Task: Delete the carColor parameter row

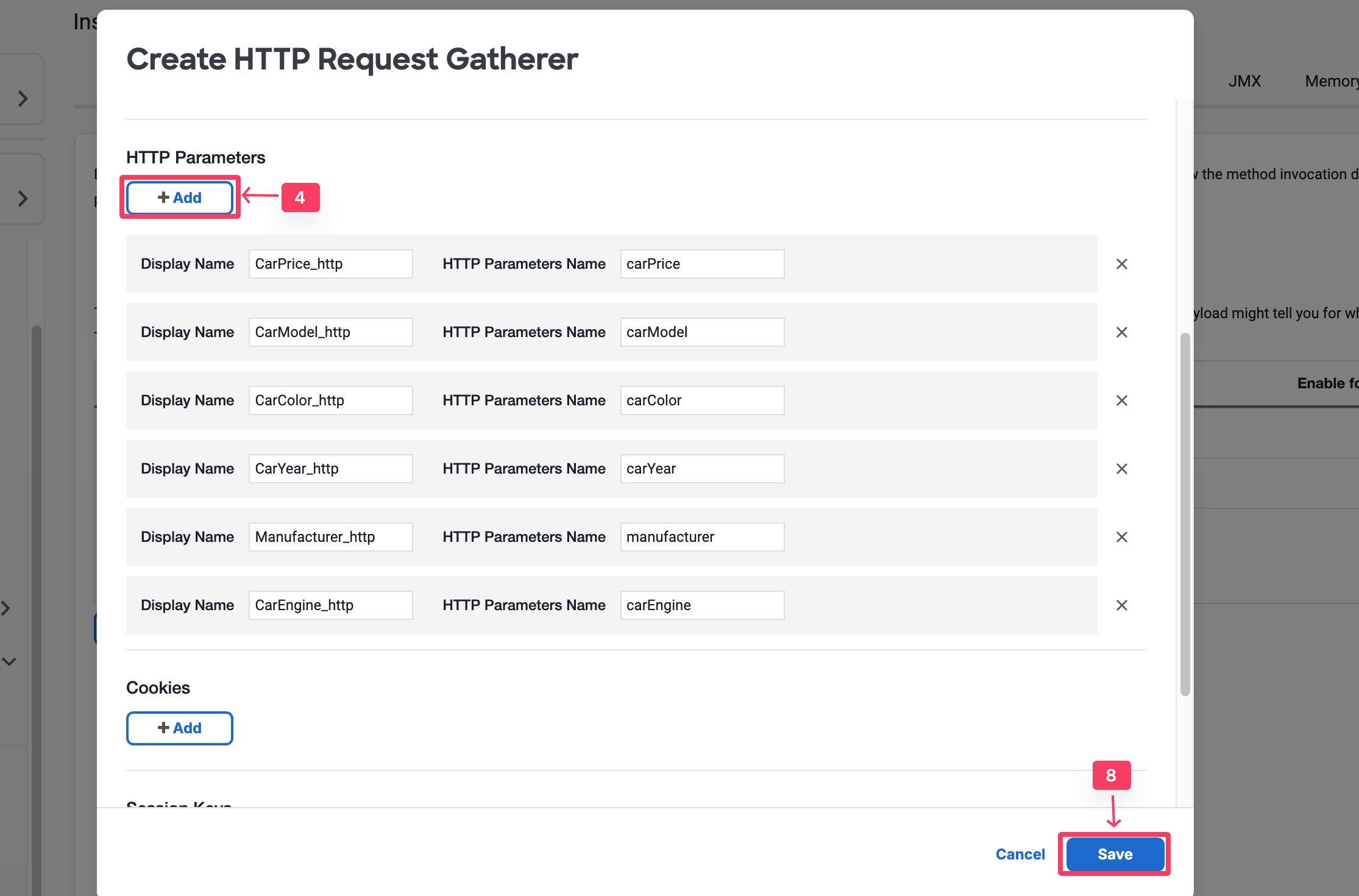Action: tap(1121, 400)
